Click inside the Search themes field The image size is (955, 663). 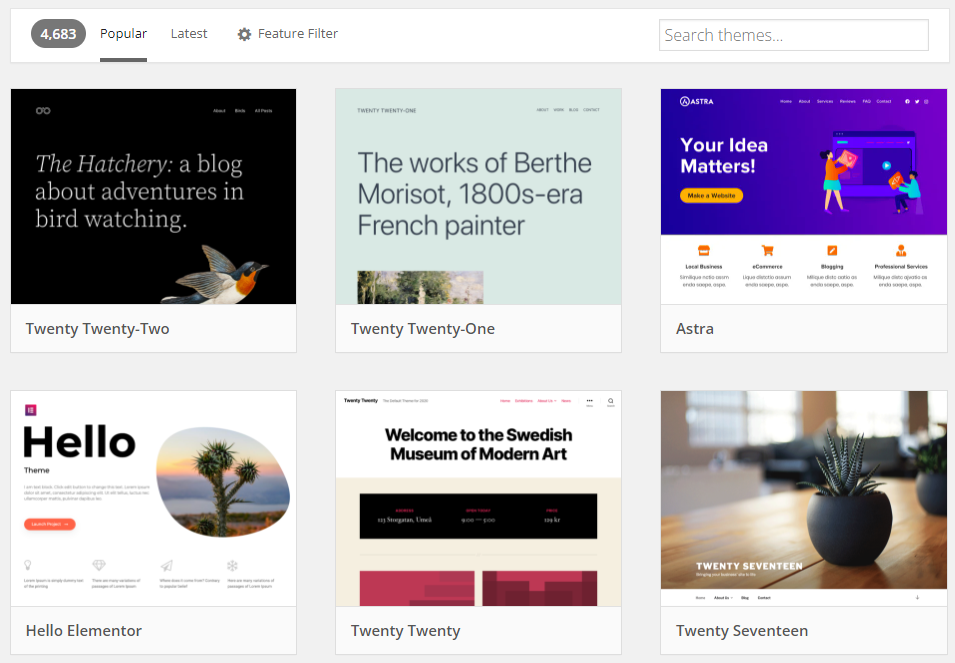[x=793, y=34]
